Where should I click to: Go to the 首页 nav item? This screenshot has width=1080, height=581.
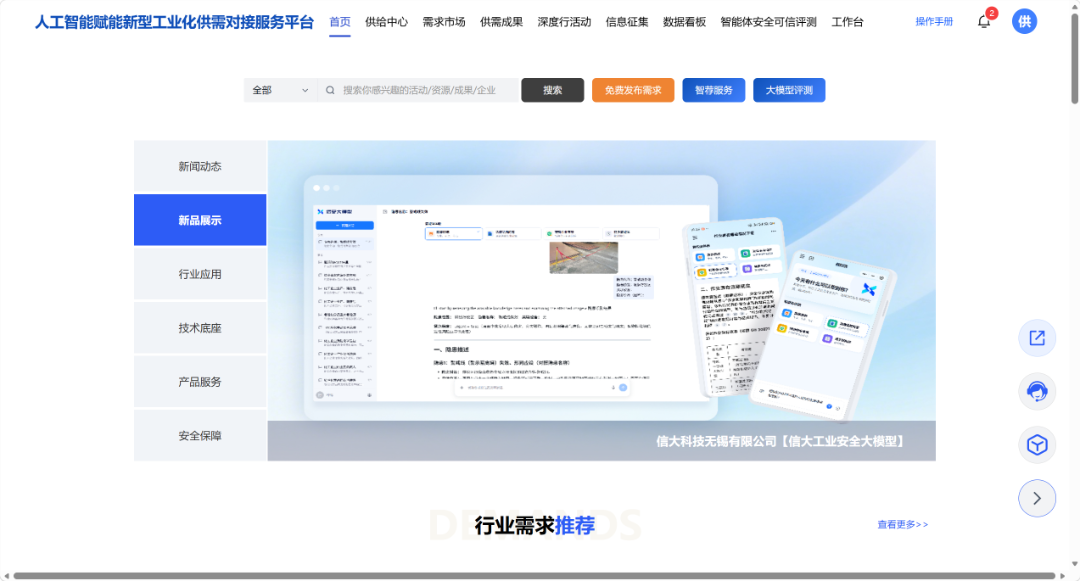click(340, 22)
